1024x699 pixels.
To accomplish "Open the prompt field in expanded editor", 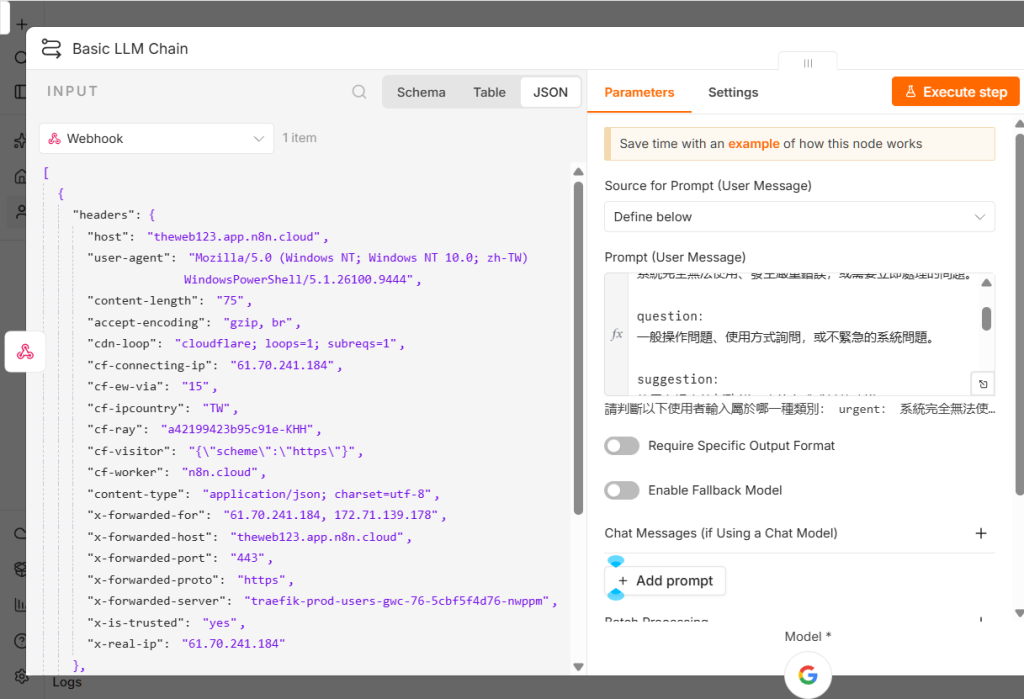I will click(x=983, y=384).
